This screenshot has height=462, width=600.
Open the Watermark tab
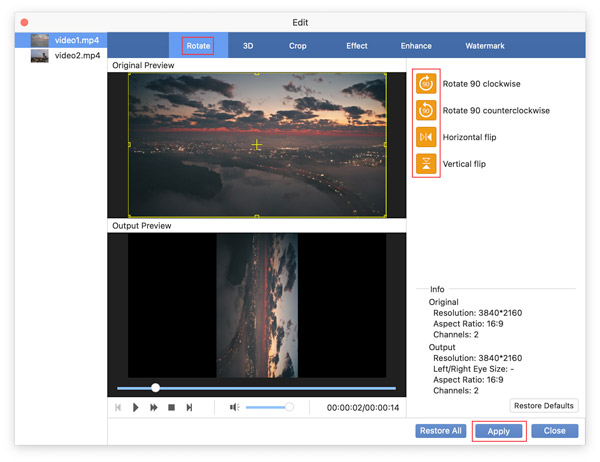485,46
